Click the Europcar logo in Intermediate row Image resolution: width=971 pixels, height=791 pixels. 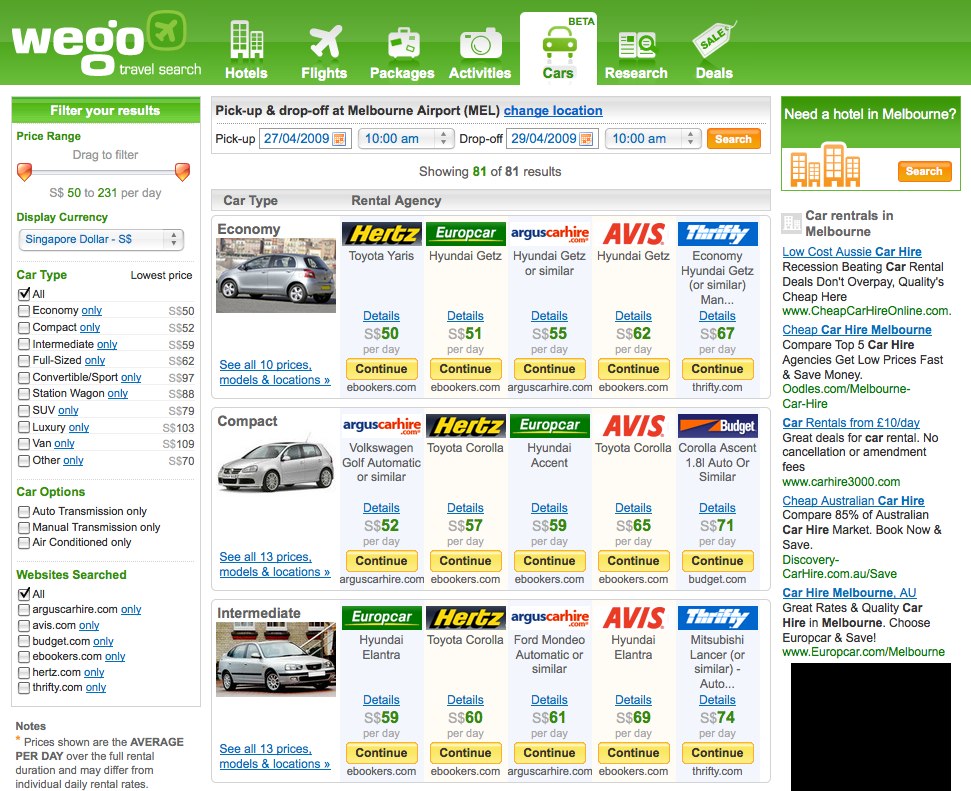[x=381, y=618]
